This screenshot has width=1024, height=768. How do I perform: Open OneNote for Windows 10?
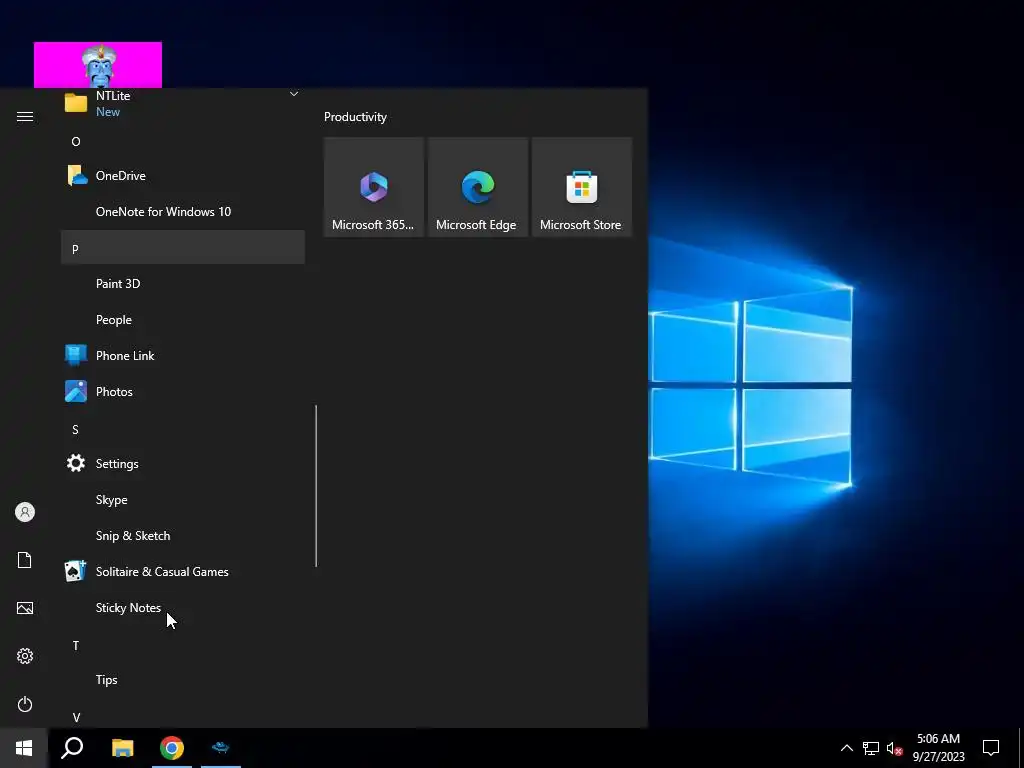(x=183, y=212)
